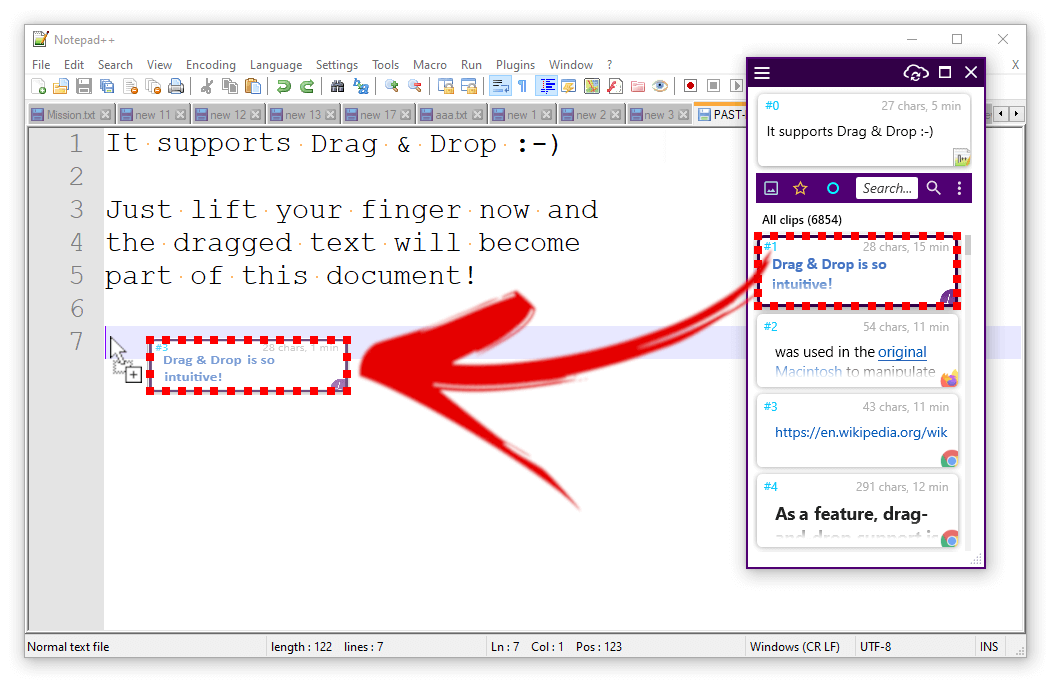This screenshot has width=1051, height=682.
Task: Open the Replace toolbar icon
Action: (x=361, y=86)
